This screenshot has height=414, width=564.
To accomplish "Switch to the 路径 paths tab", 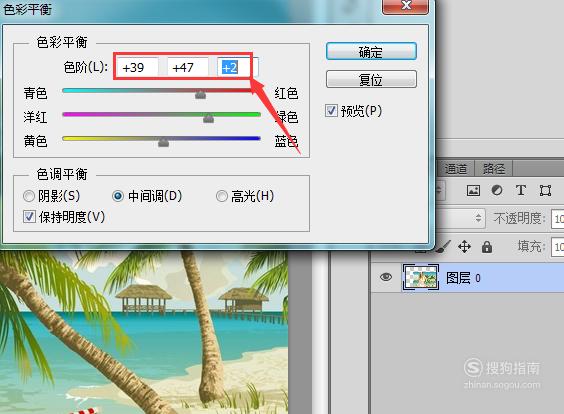I will pos(494,168).
